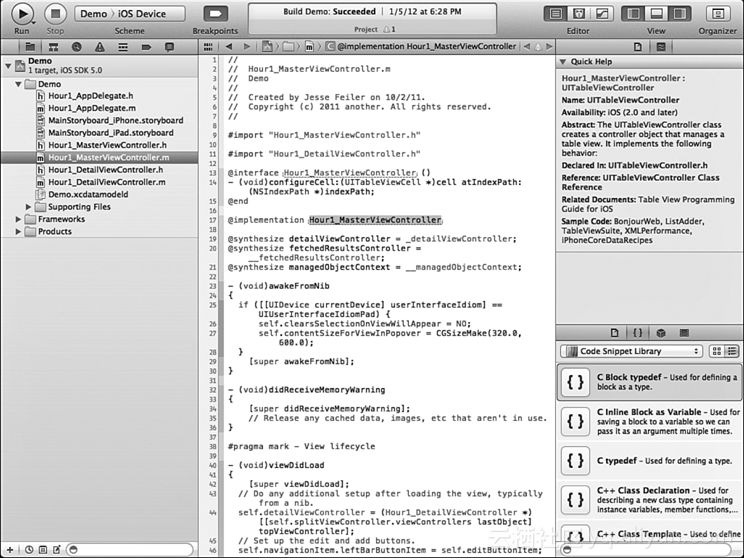The height and width of the screenshot is (560, 744).
Task: Click UITableViewController Class Reference link
Action: tap(641, 182)
